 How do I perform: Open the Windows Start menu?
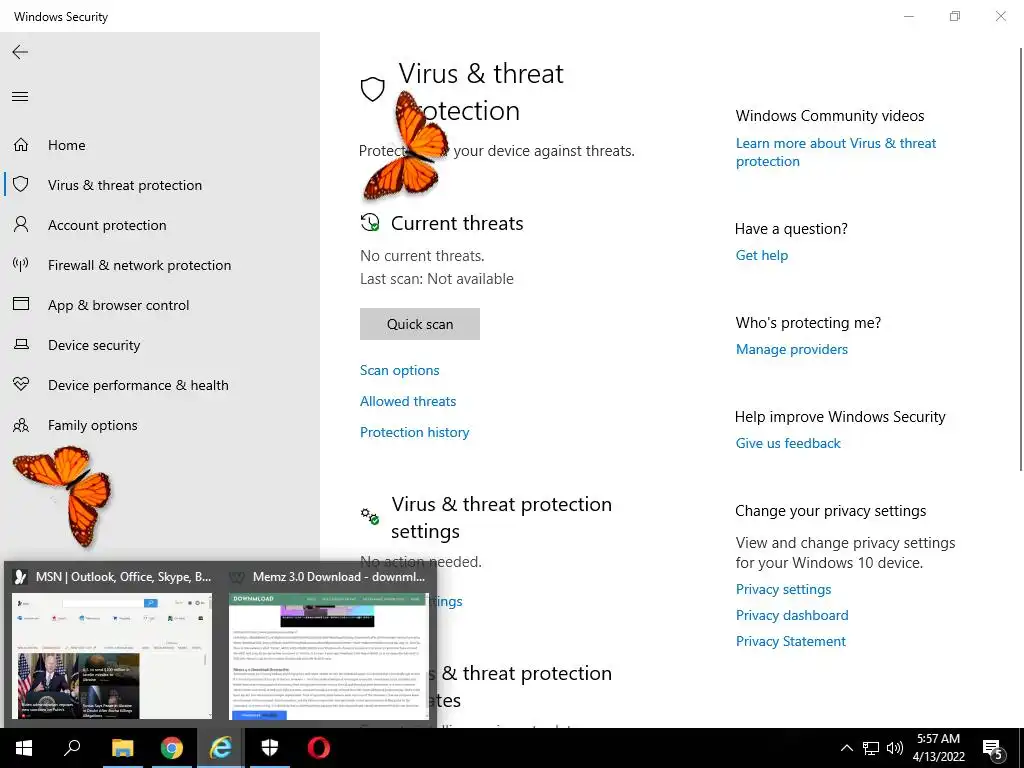24,748
